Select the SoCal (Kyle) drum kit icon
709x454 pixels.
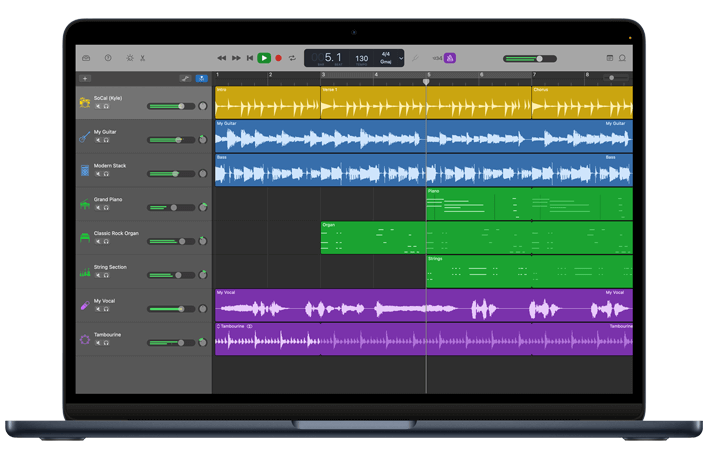(85, 103)
